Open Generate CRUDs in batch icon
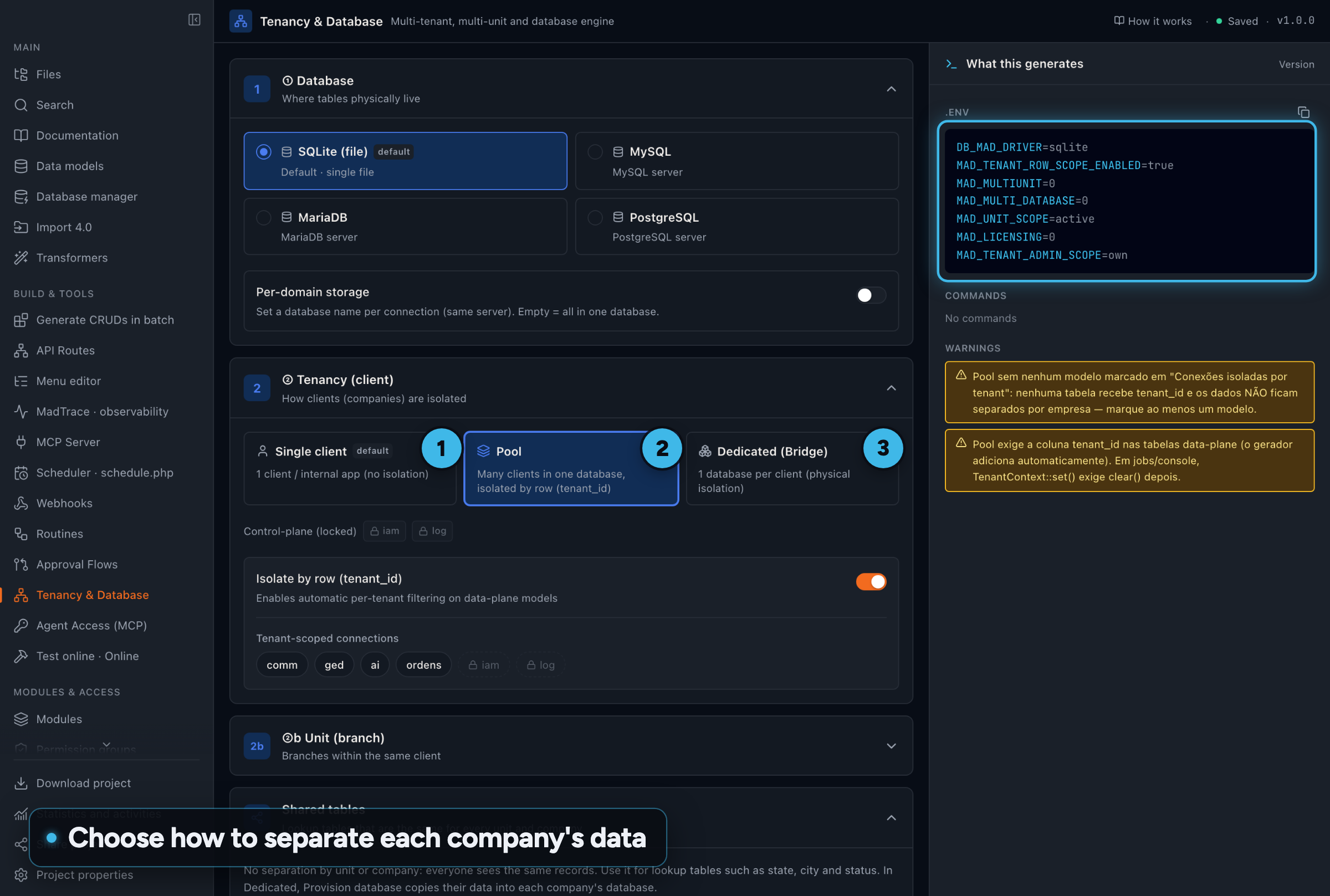Viewport: 1330px width, 896px height. [21, 320]
